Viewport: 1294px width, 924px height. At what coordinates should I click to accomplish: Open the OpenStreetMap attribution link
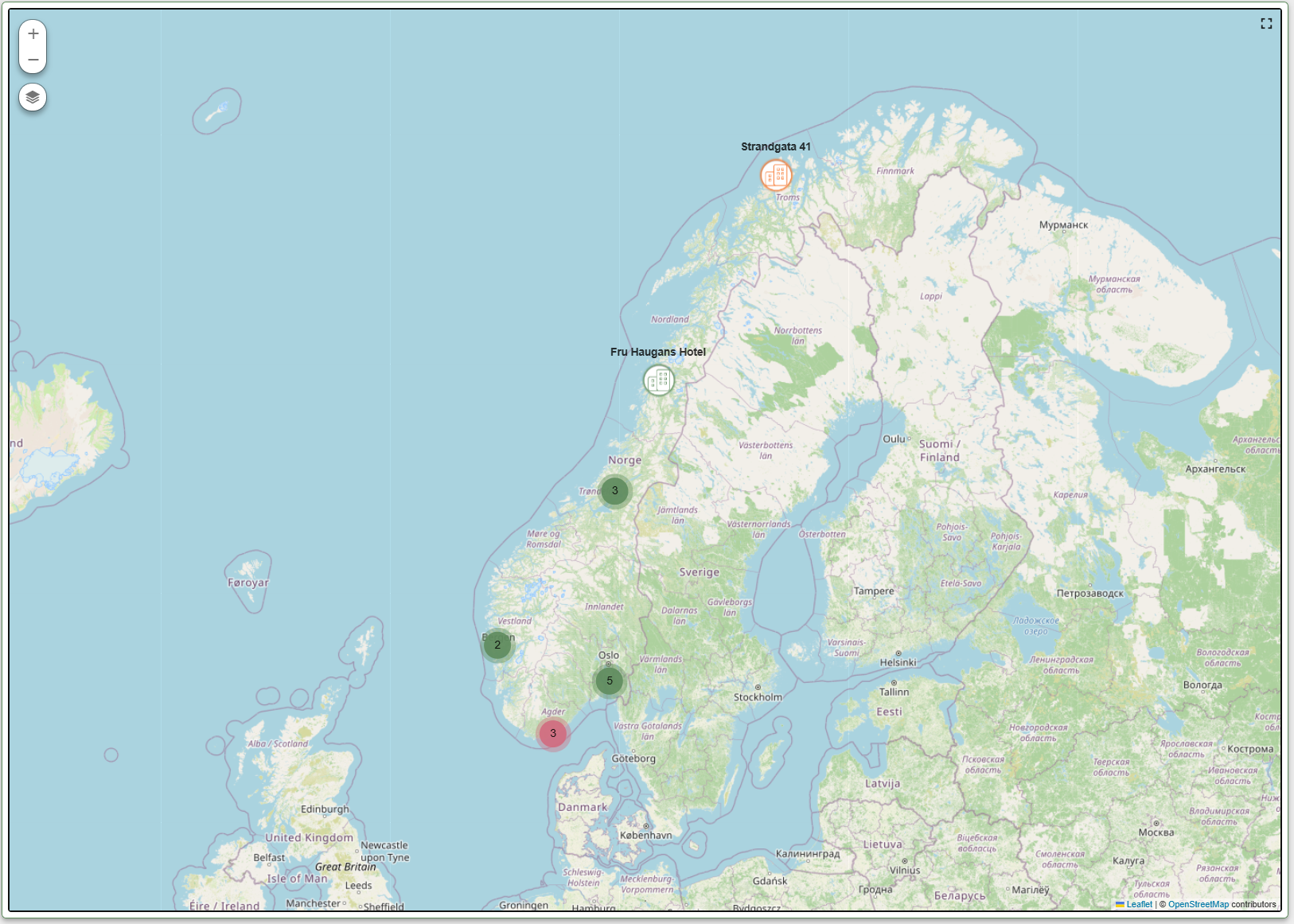[x=1199, y=904]
